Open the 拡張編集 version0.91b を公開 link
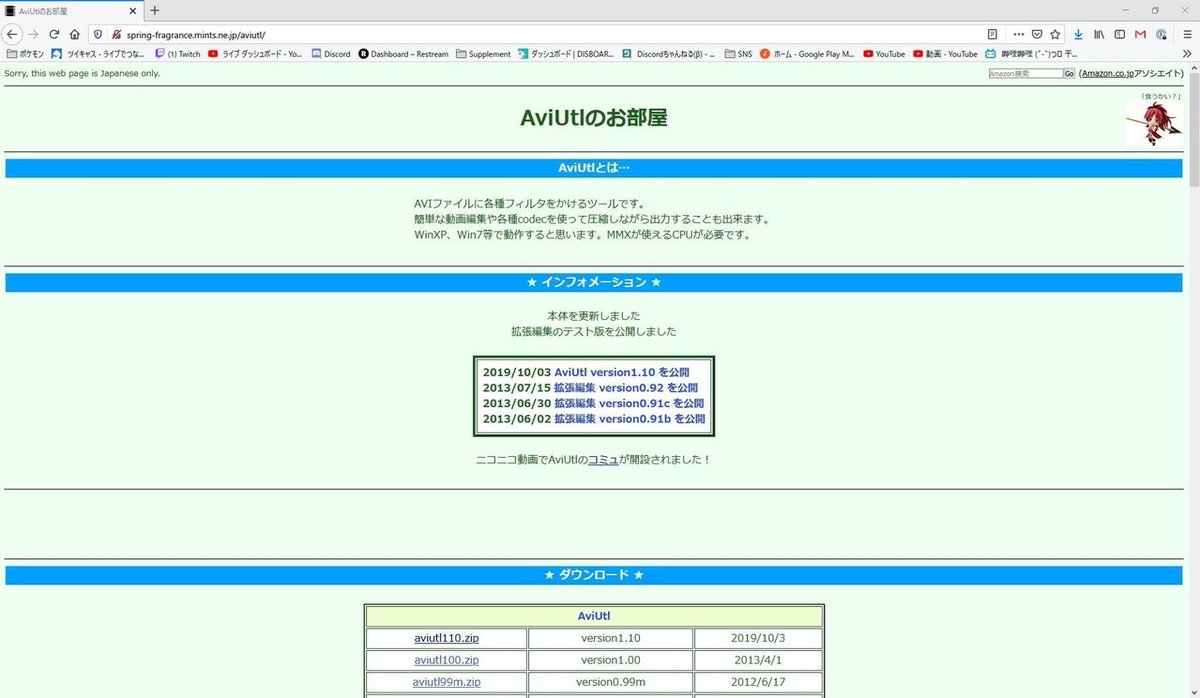This screenshot has height=698, width=1200. tap(629, 419)
